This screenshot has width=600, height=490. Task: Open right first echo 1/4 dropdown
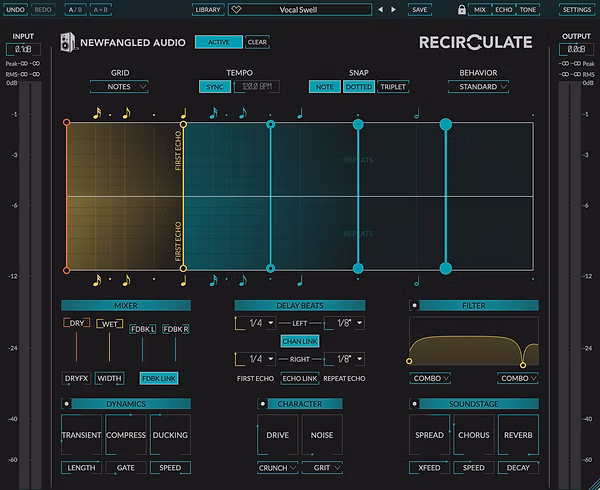click(256, 359)
